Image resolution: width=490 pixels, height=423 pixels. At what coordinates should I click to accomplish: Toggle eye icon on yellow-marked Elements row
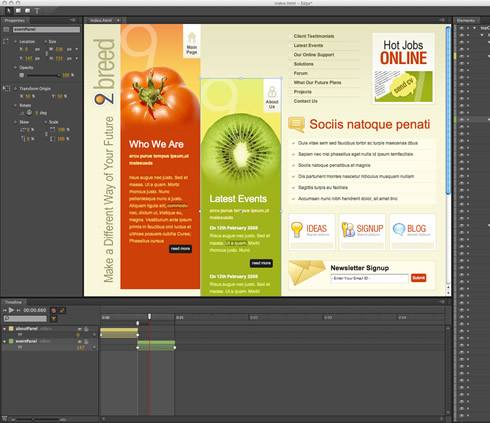(462, 56)
